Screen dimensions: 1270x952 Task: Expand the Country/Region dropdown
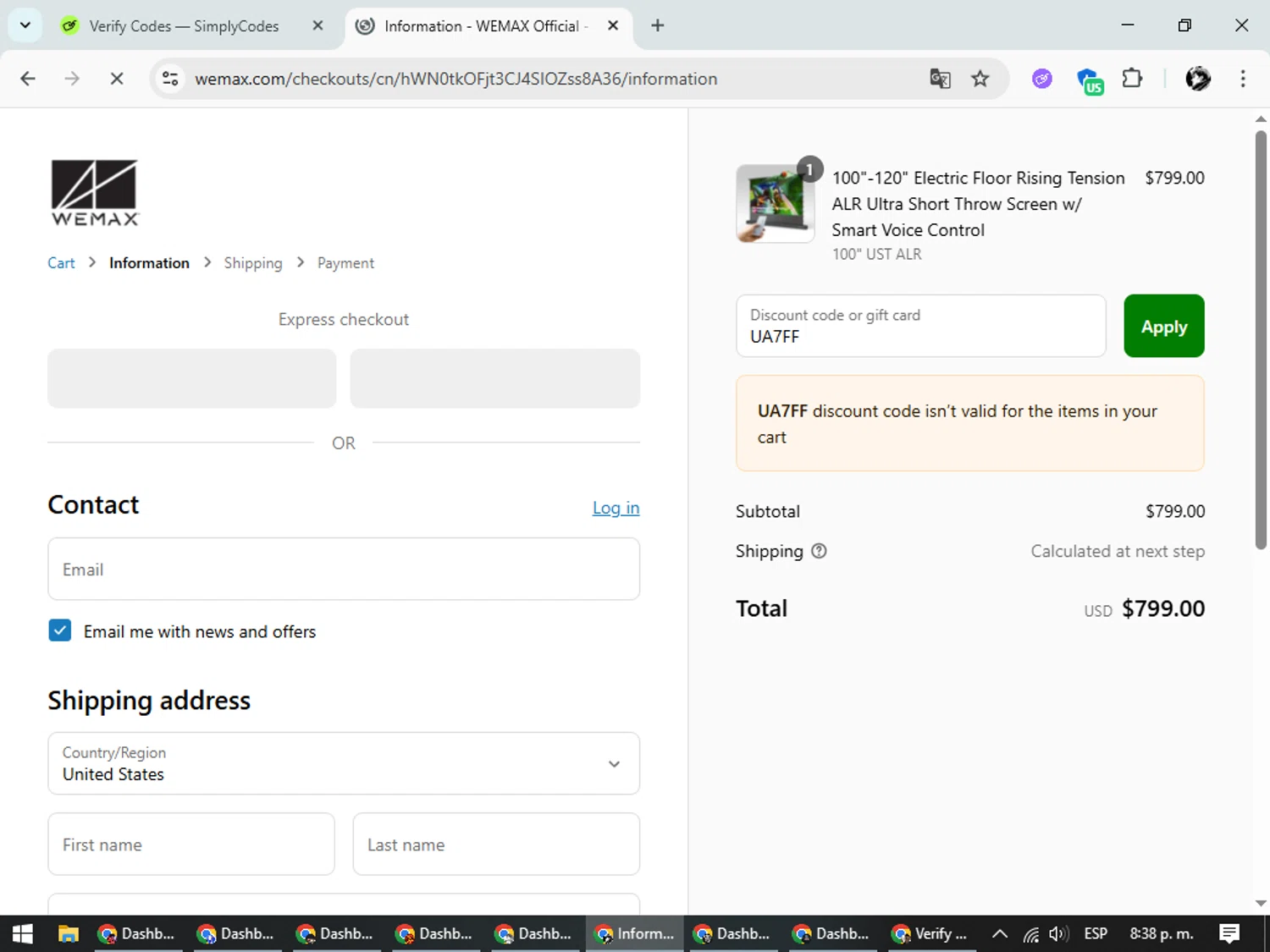pyautogui.click(x=344, y=763)
